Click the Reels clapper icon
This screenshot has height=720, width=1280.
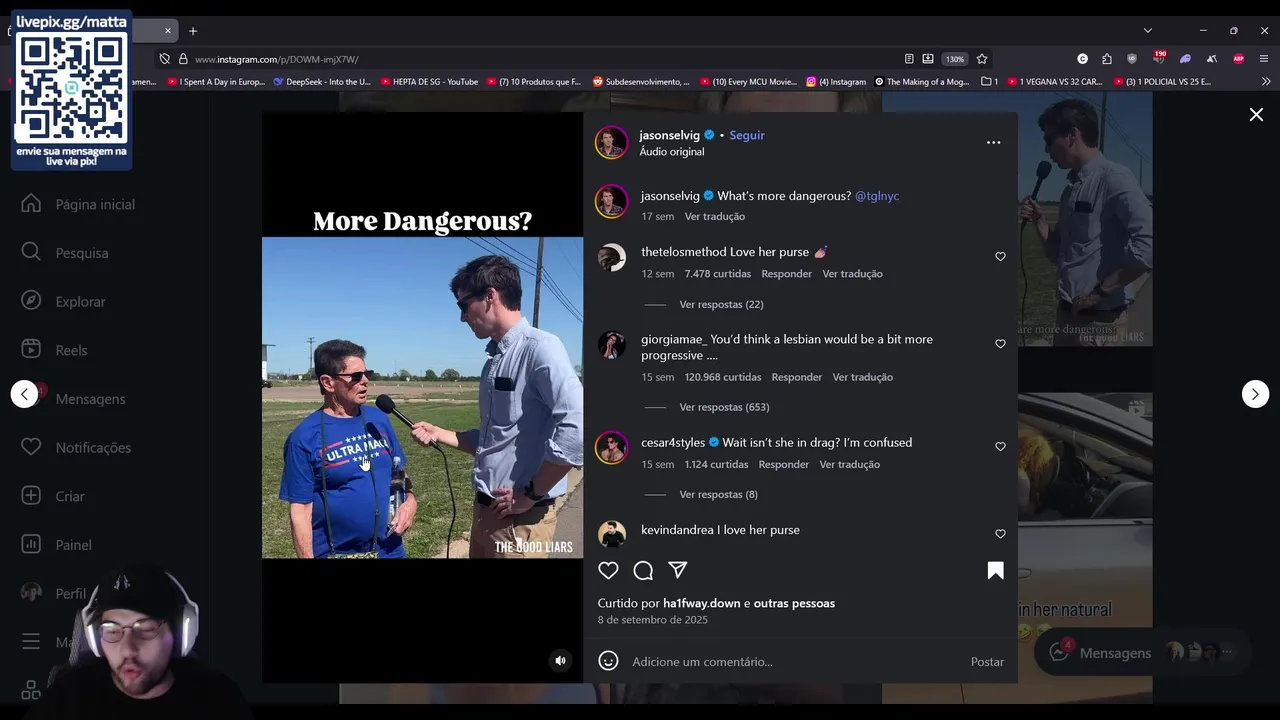click(31, 349)
